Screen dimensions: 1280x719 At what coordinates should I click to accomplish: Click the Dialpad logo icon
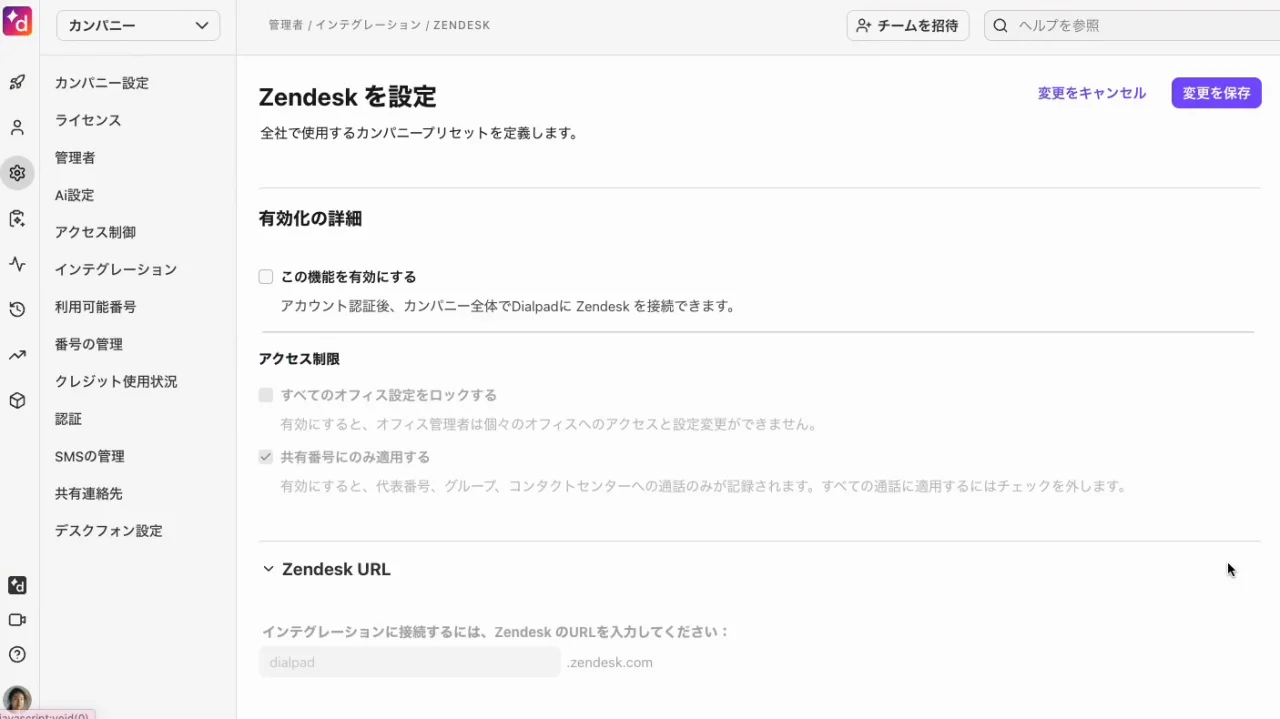tap(17, 21)
